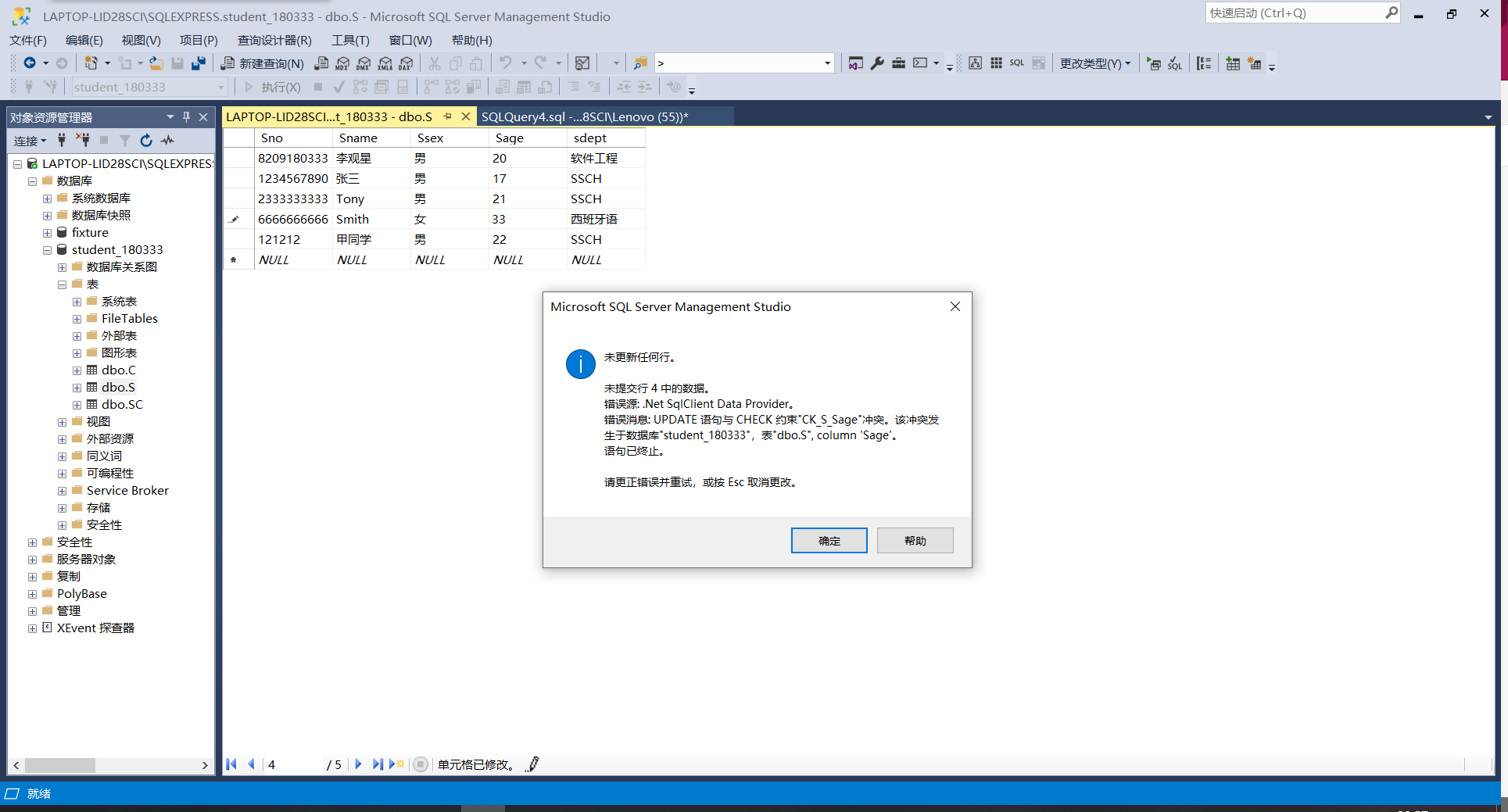Screen dimensions: 1508x812
Task: Go to next record navigation button
Action: click(x=358, y=764)
